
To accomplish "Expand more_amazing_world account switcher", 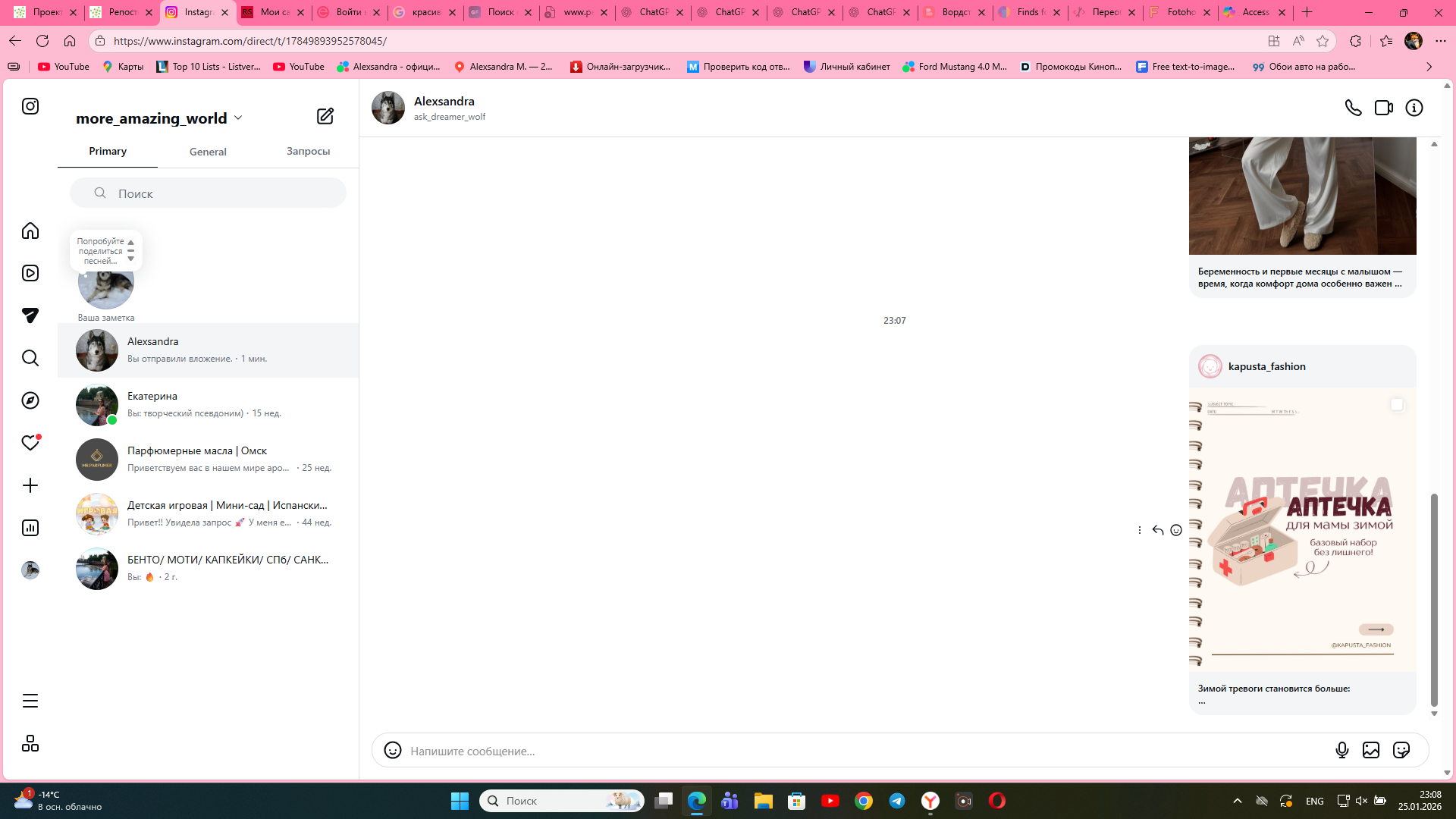I will 237,118.
